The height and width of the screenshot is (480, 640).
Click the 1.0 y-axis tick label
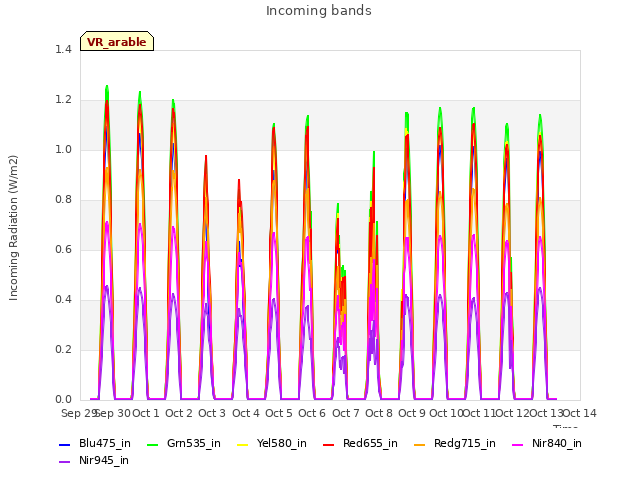[x=63, y=149]
